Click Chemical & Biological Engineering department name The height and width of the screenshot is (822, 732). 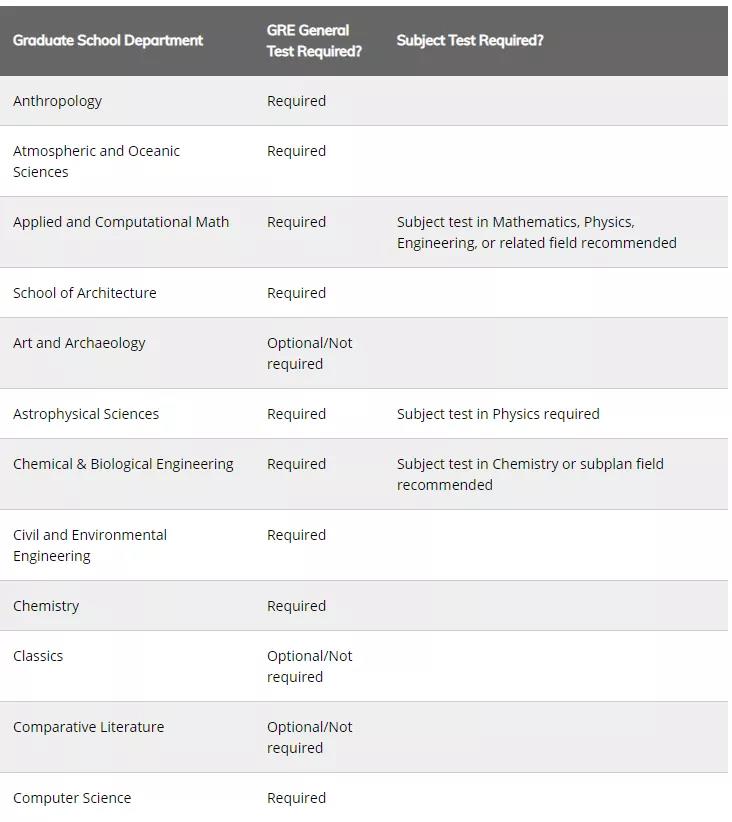click(x=123, y=464)
